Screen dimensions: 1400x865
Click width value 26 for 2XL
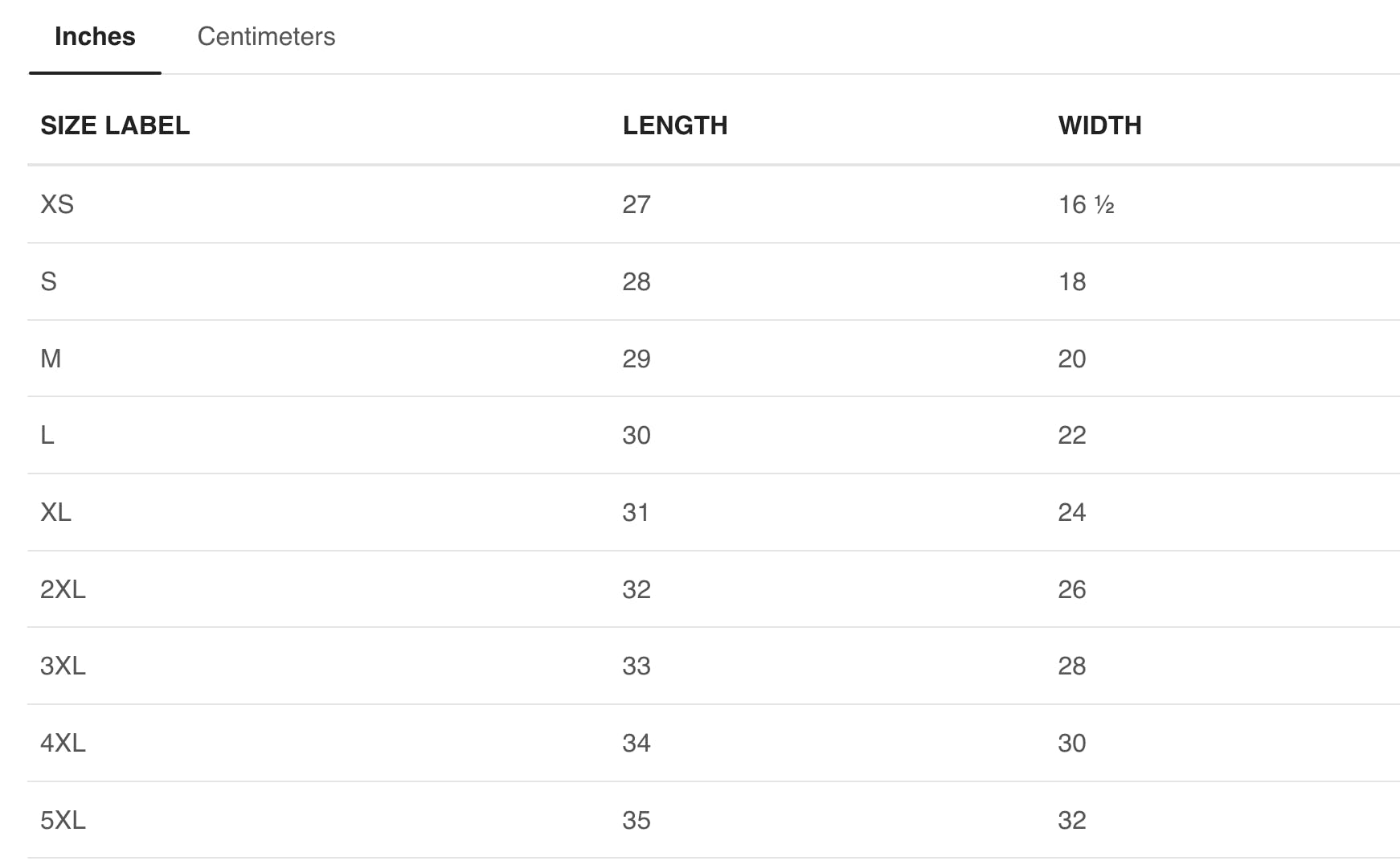point(1071,589)
